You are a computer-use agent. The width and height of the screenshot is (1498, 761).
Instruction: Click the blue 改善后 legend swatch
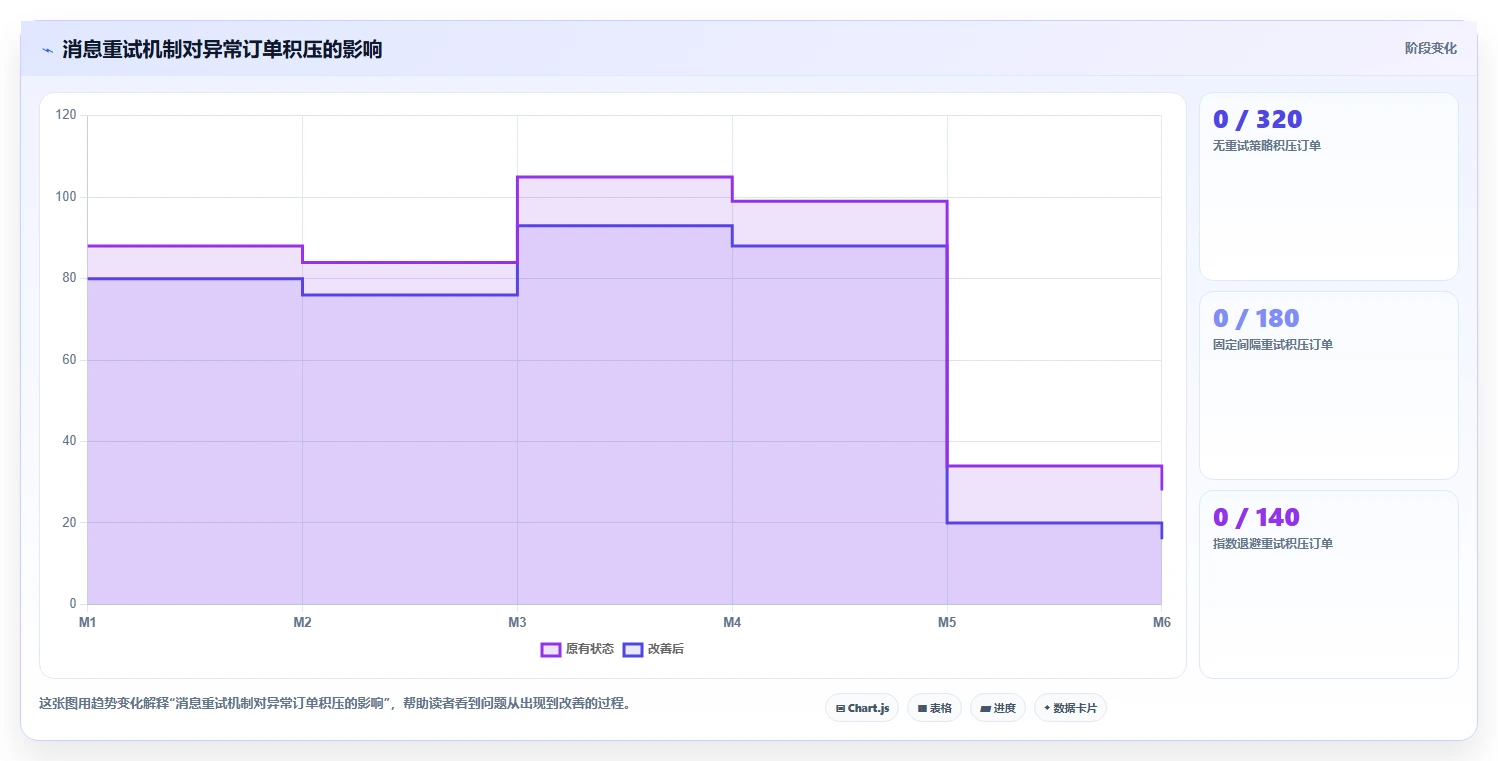(x=633, y=649)
